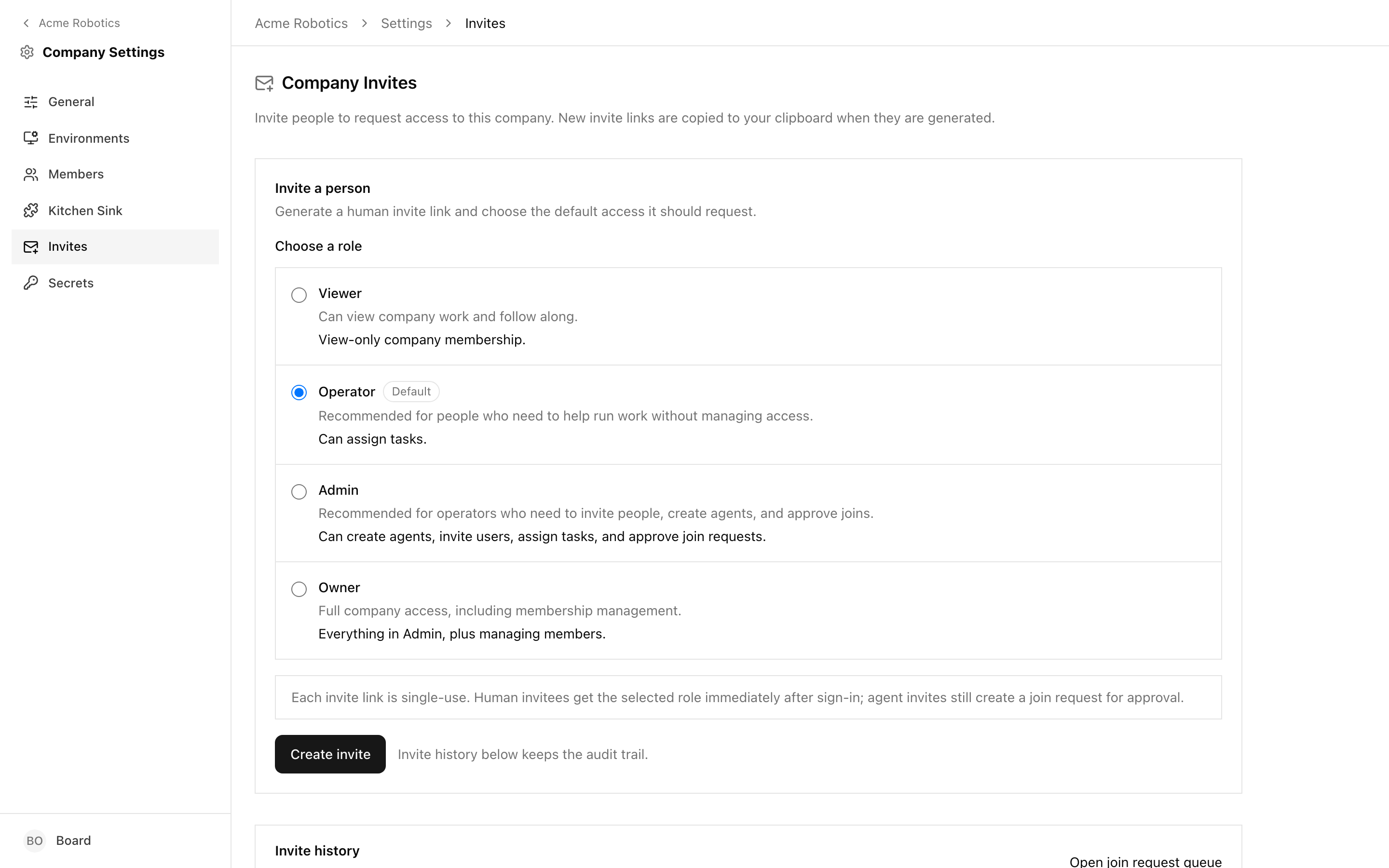Click the 'Choose a role' label

pos(318,246)
